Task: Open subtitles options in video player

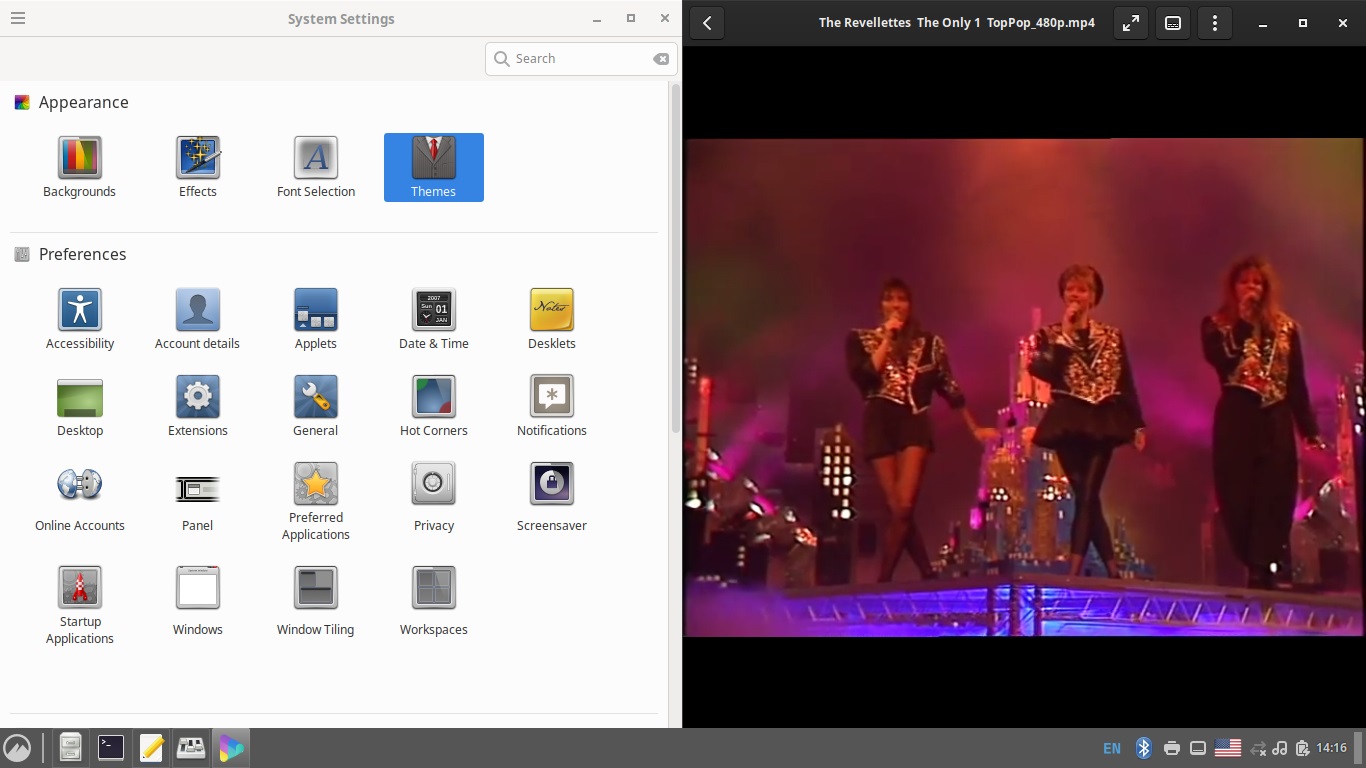Action: [x=1173, y=23]
